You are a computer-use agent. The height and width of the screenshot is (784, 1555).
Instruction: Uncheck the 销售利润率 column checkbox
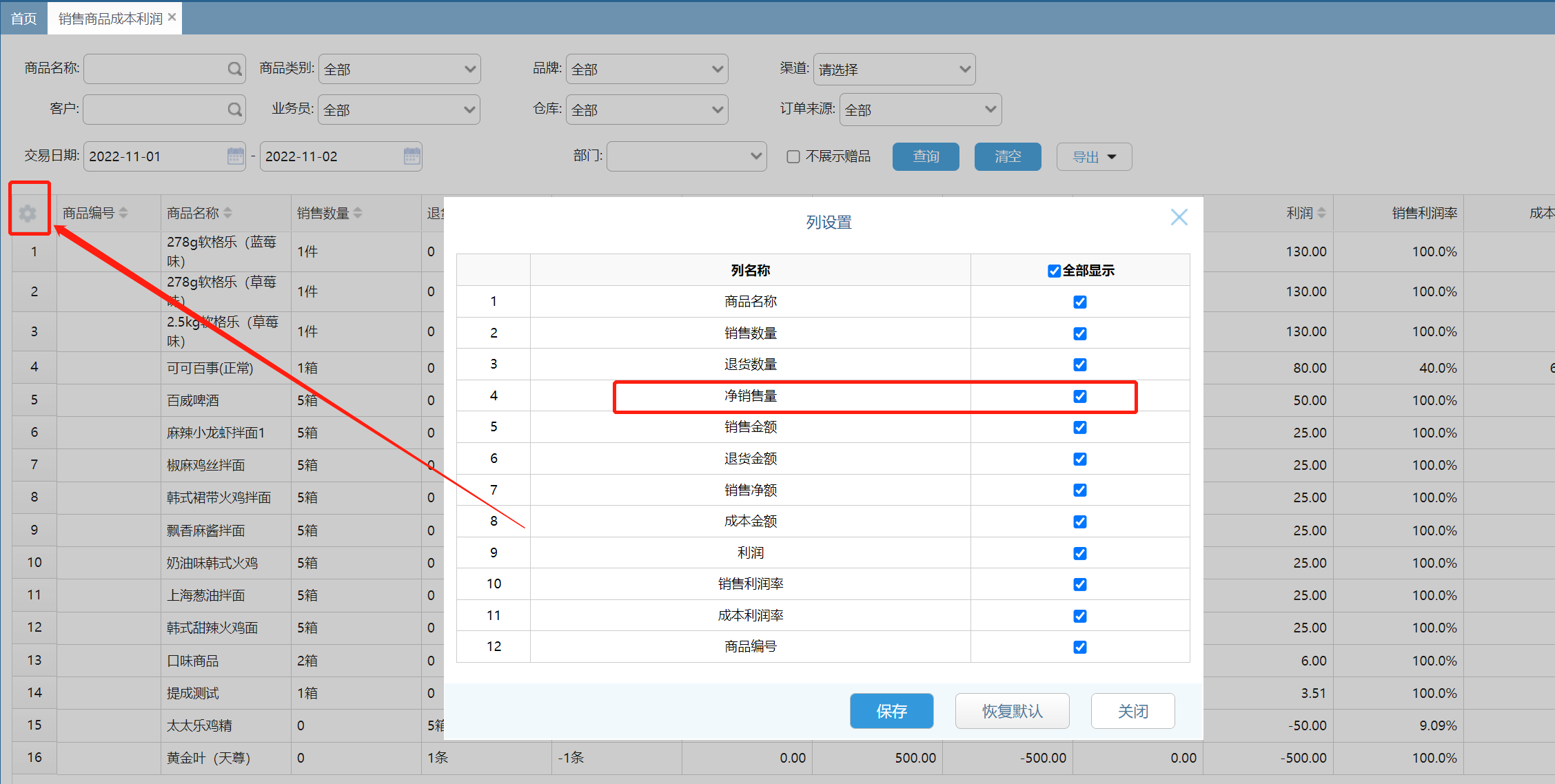click(x=1080, y=584)
